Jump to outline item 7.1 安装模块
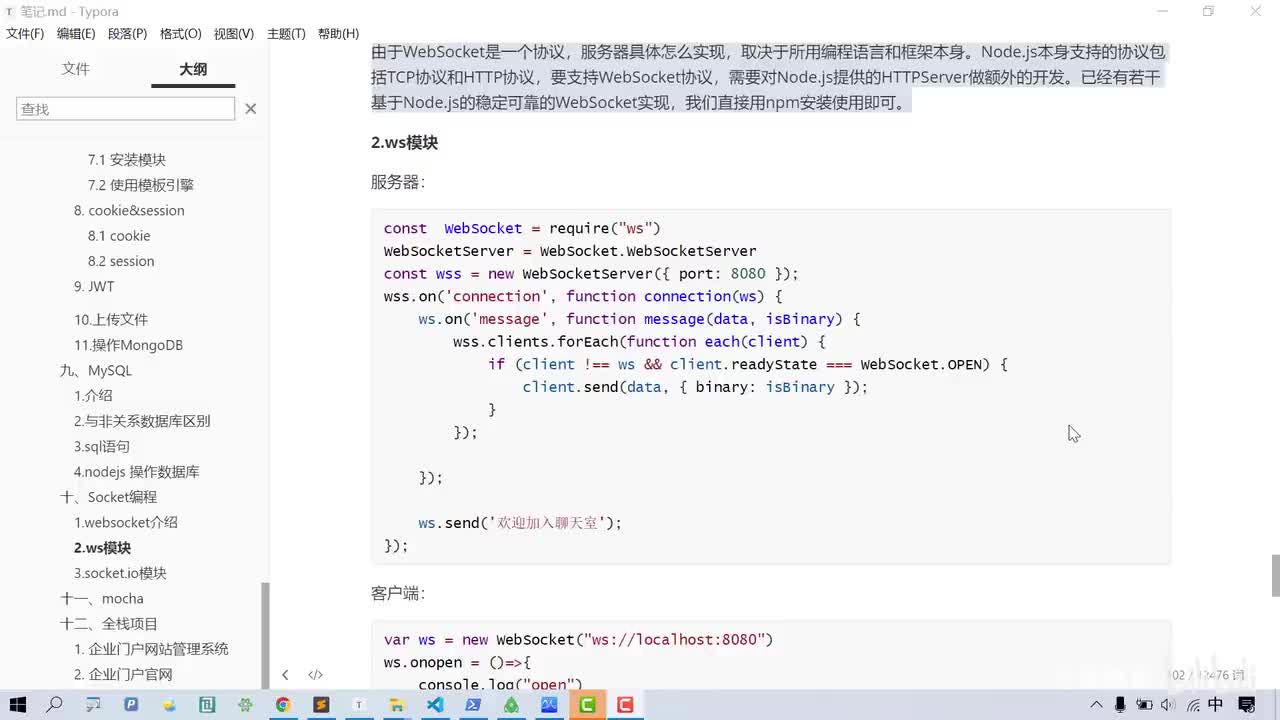Viewport: 1280px width, 720px height. tap(127, 160)
